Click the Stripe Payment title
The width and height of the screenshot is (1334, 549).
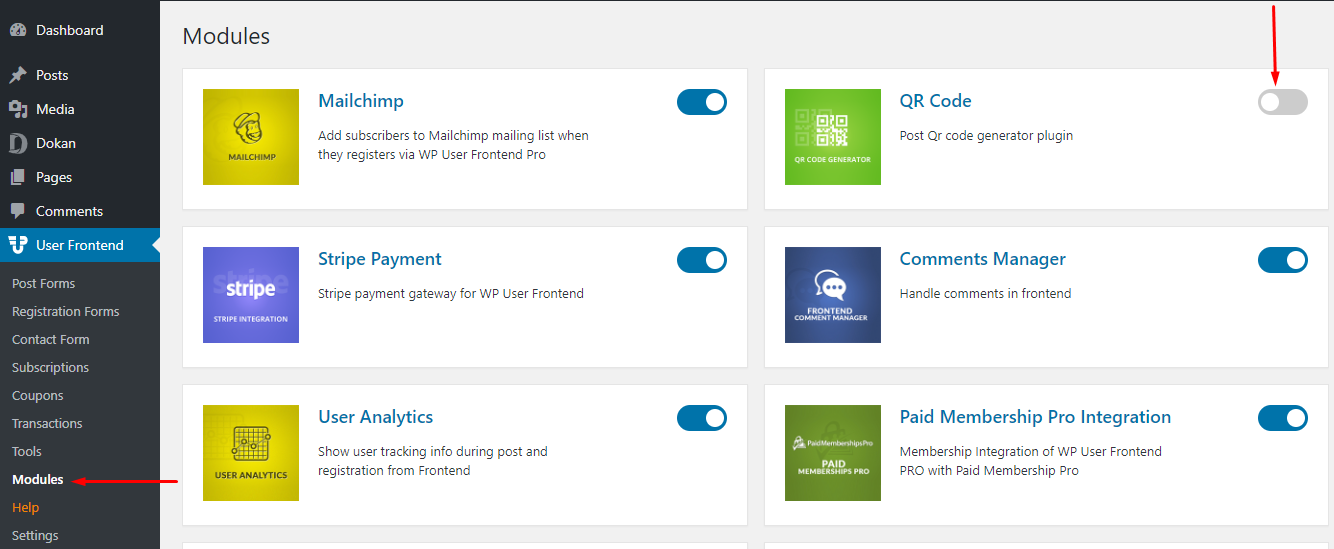380,259
